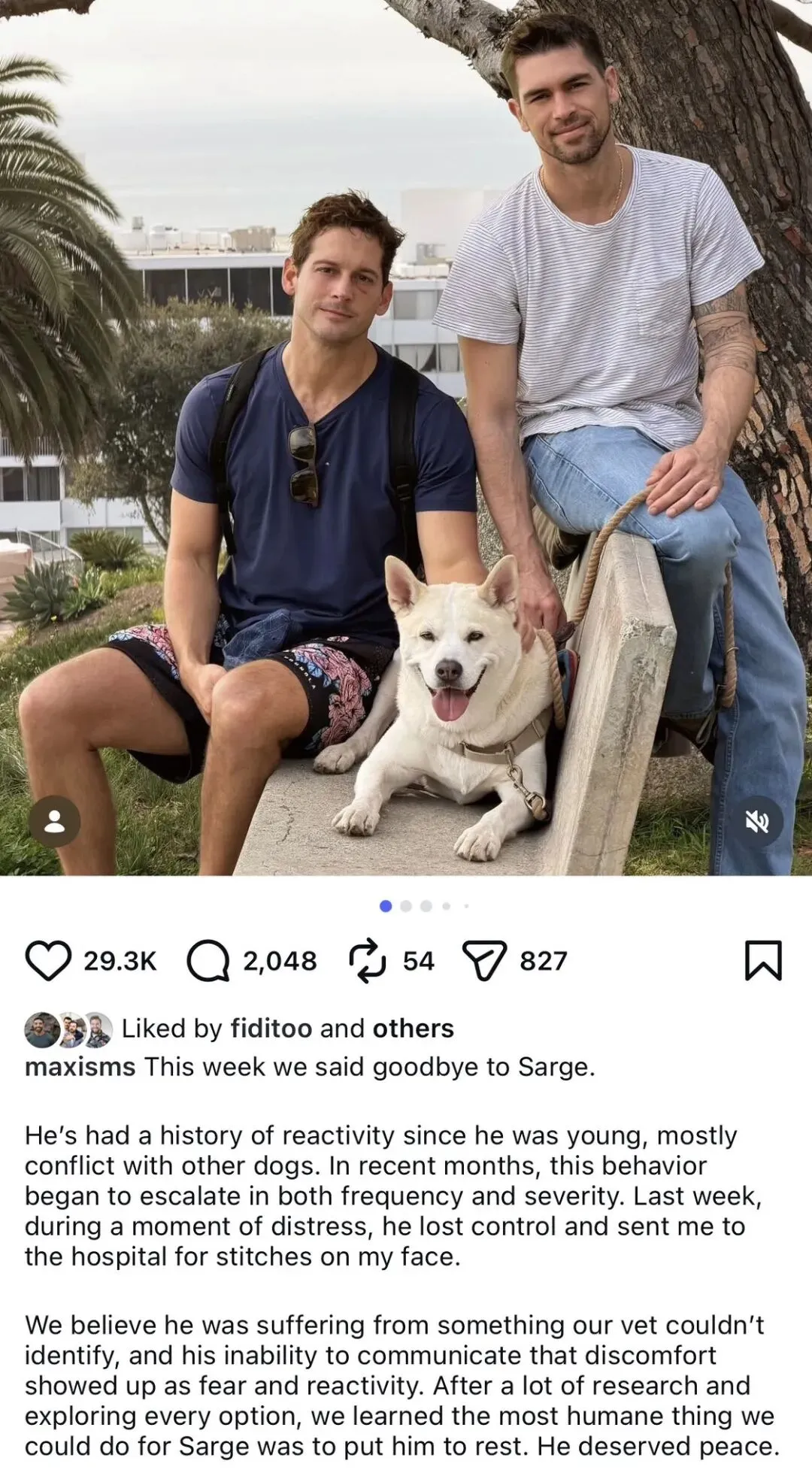
Task: Select the first carousel dot indicator
Action: 386,906
